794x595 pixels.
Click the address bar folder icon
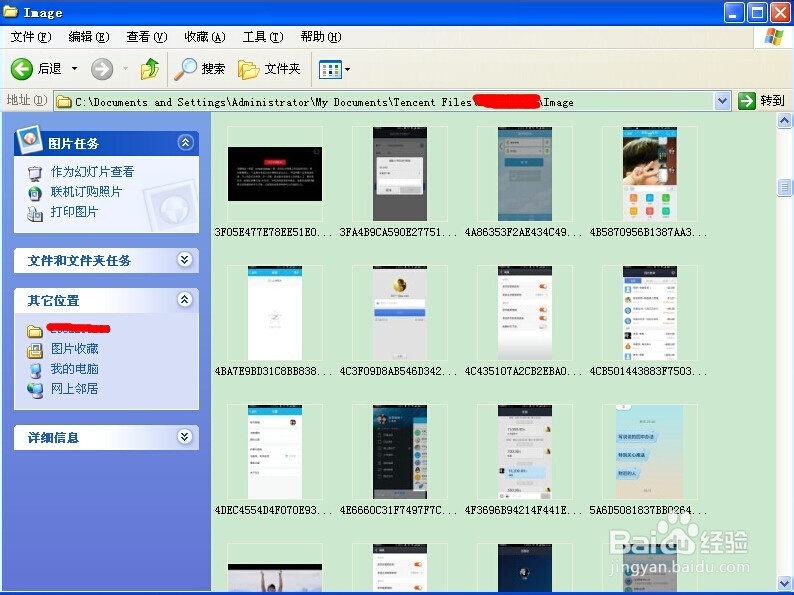coord(64,102)
